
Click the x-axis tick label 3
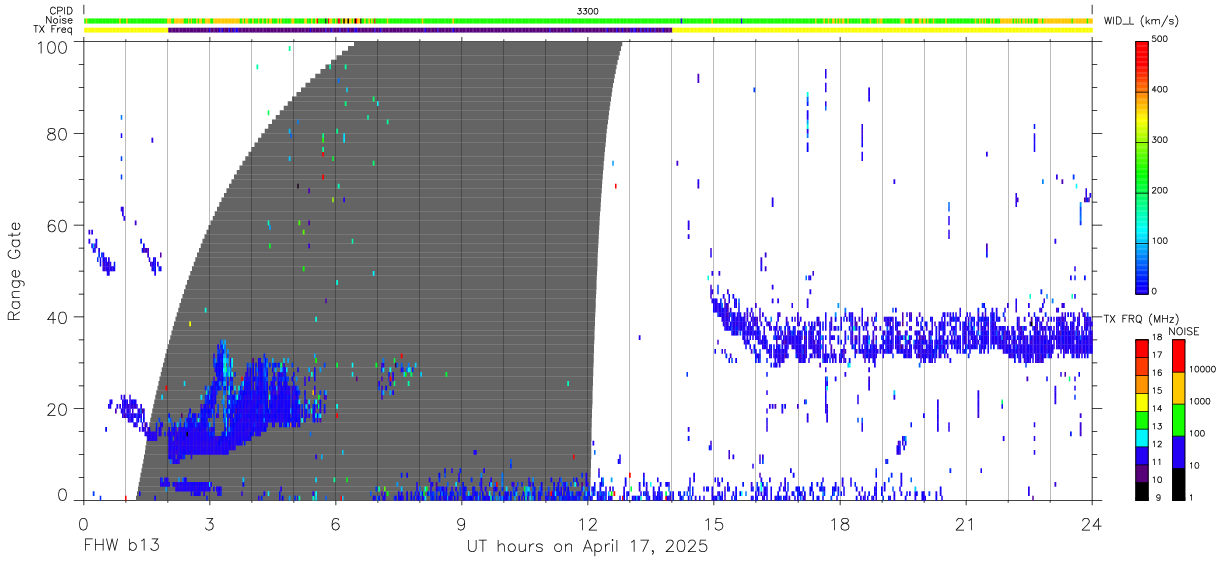point(209,526)
